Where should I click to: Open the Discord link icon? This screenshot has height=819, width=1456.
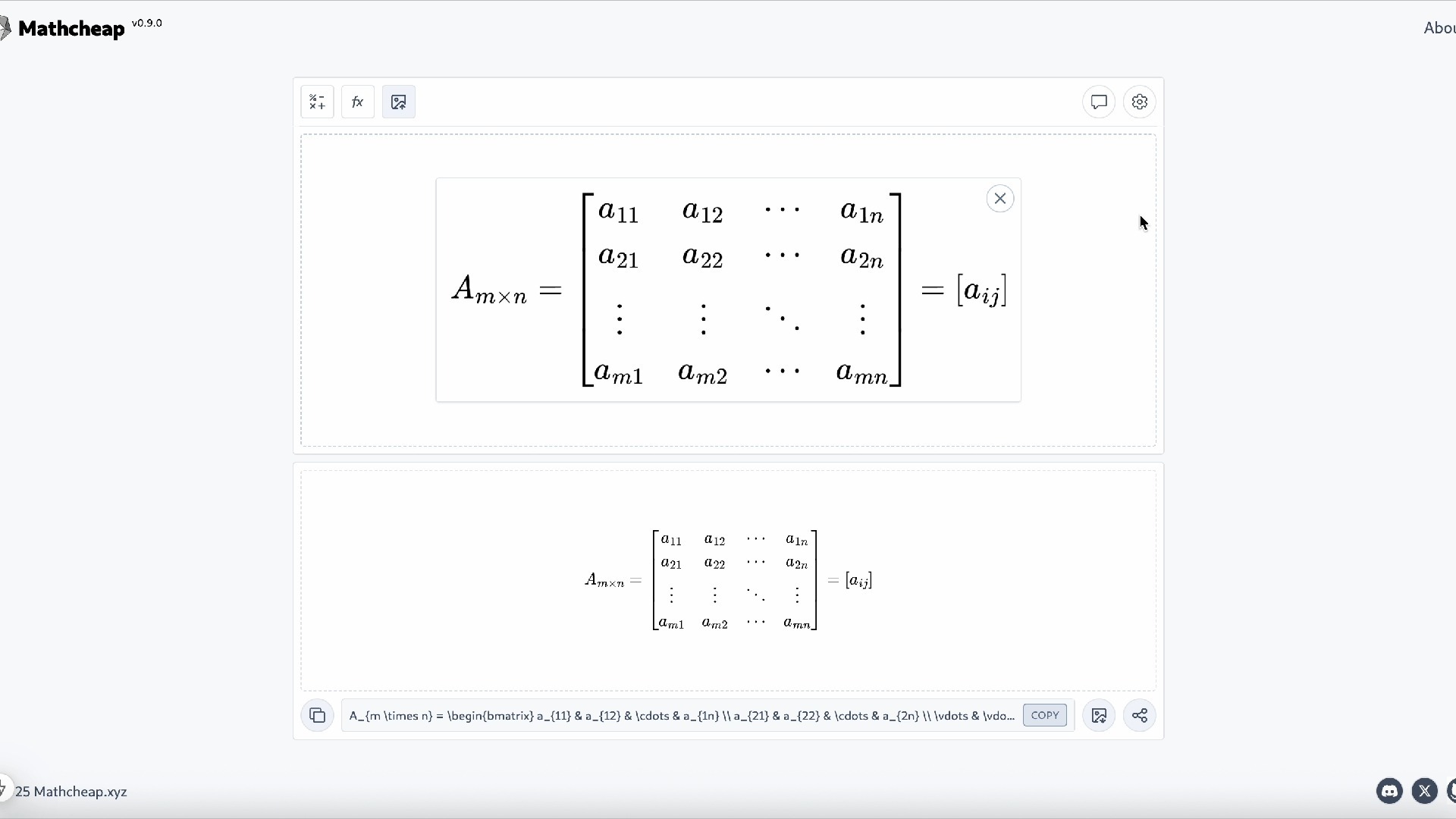click(x=1389, y=791)
